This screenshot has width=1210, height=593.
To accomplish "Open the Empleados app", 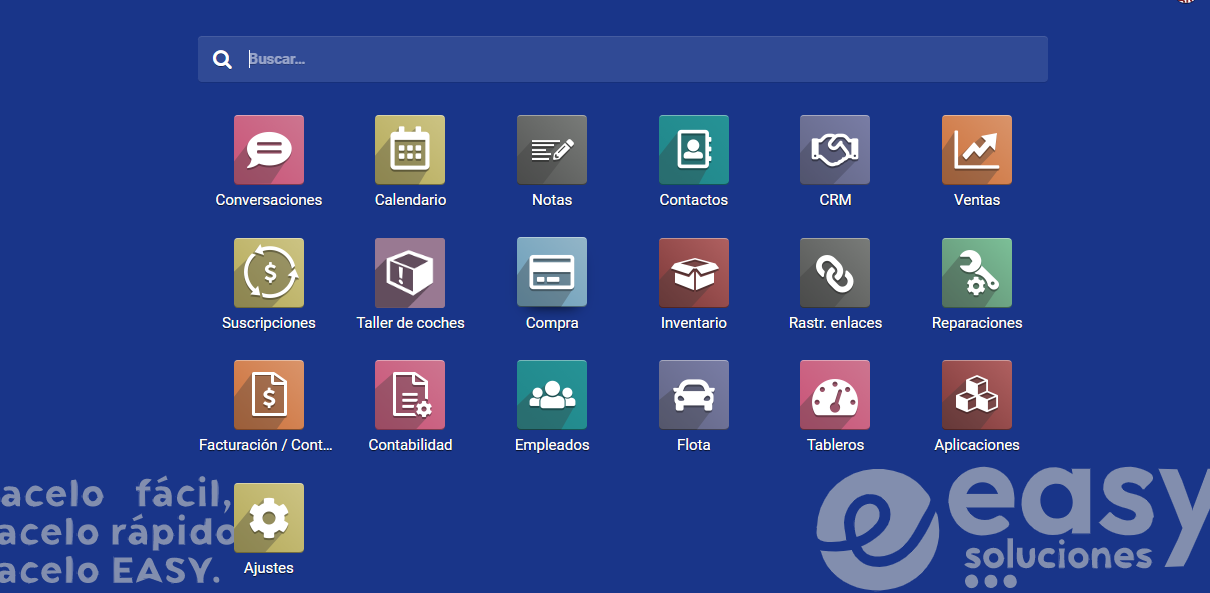I will pyautogui.click(x=552, y=395).
